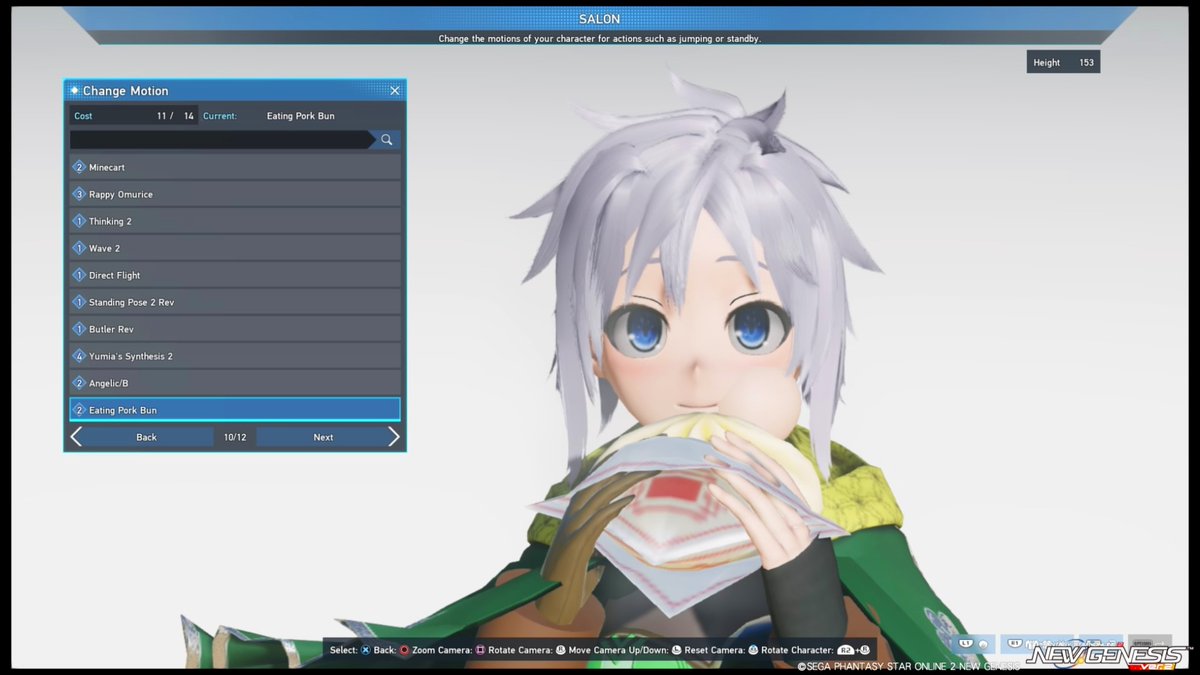Click the R2 icon after Rotate Character
The width and height of the screenshot is (1200, 675).
pos(845,650)
